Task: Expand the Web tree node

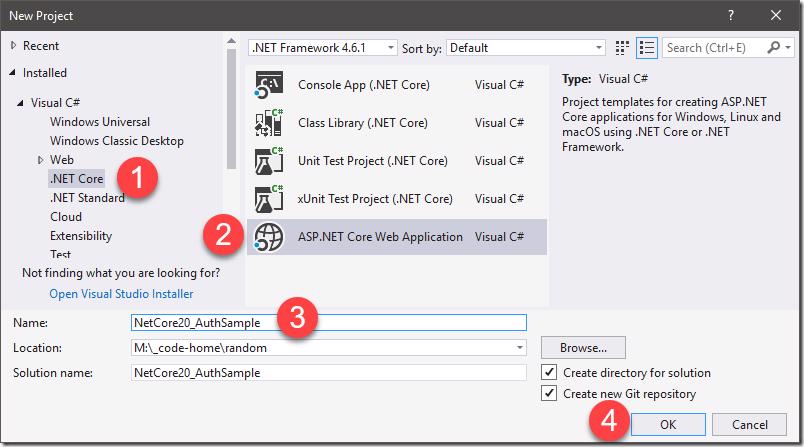Action: pyautogui.click(x=41, y=160)
